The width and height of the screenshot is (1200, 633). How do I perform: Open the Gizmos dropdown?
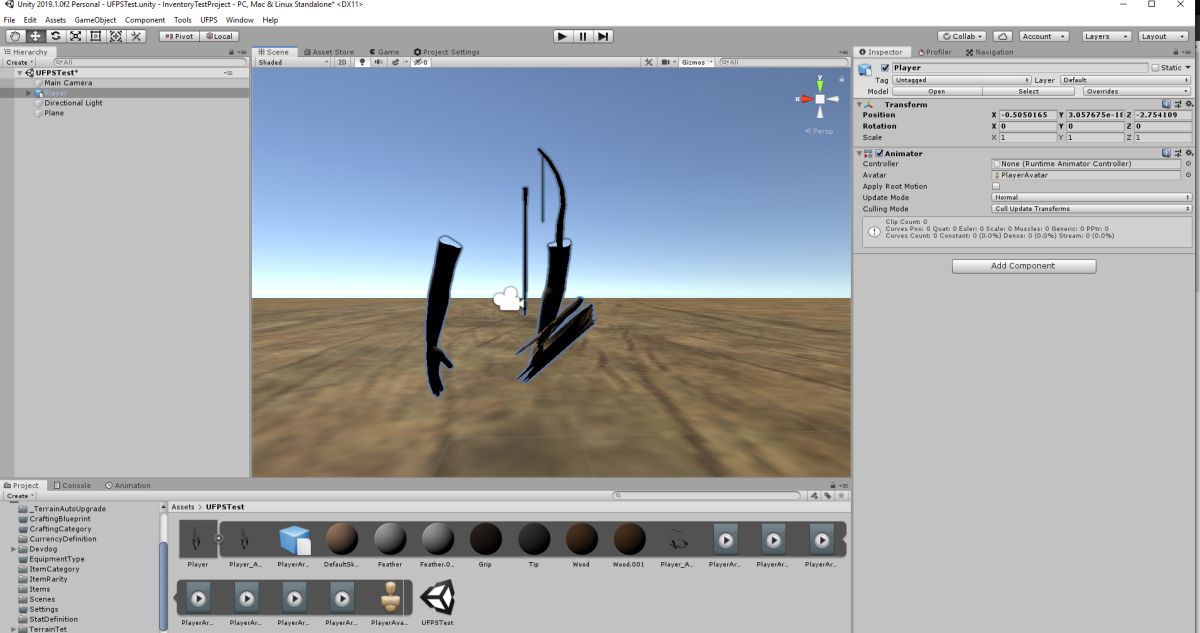click(x=697, y=62)
